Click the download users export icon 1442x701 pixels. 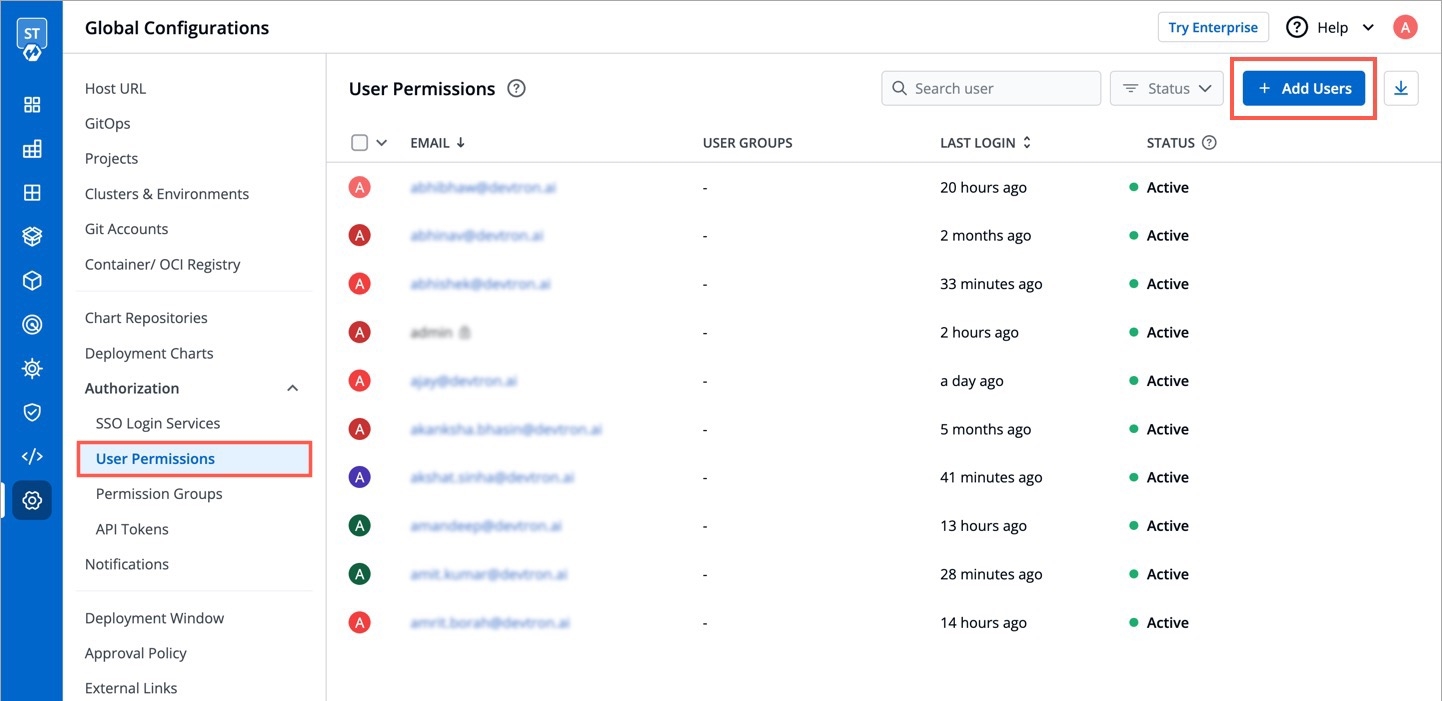click(x=1401, y=88)
